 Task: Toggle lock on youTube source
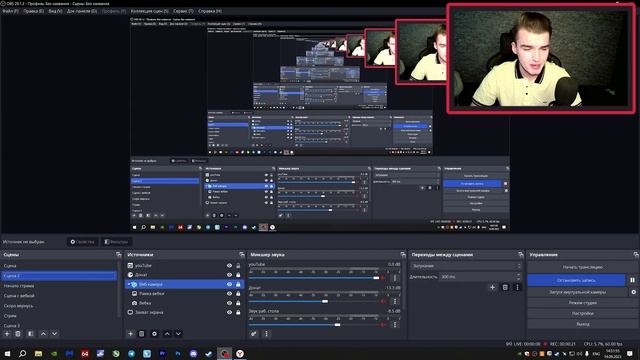[238, 266]
